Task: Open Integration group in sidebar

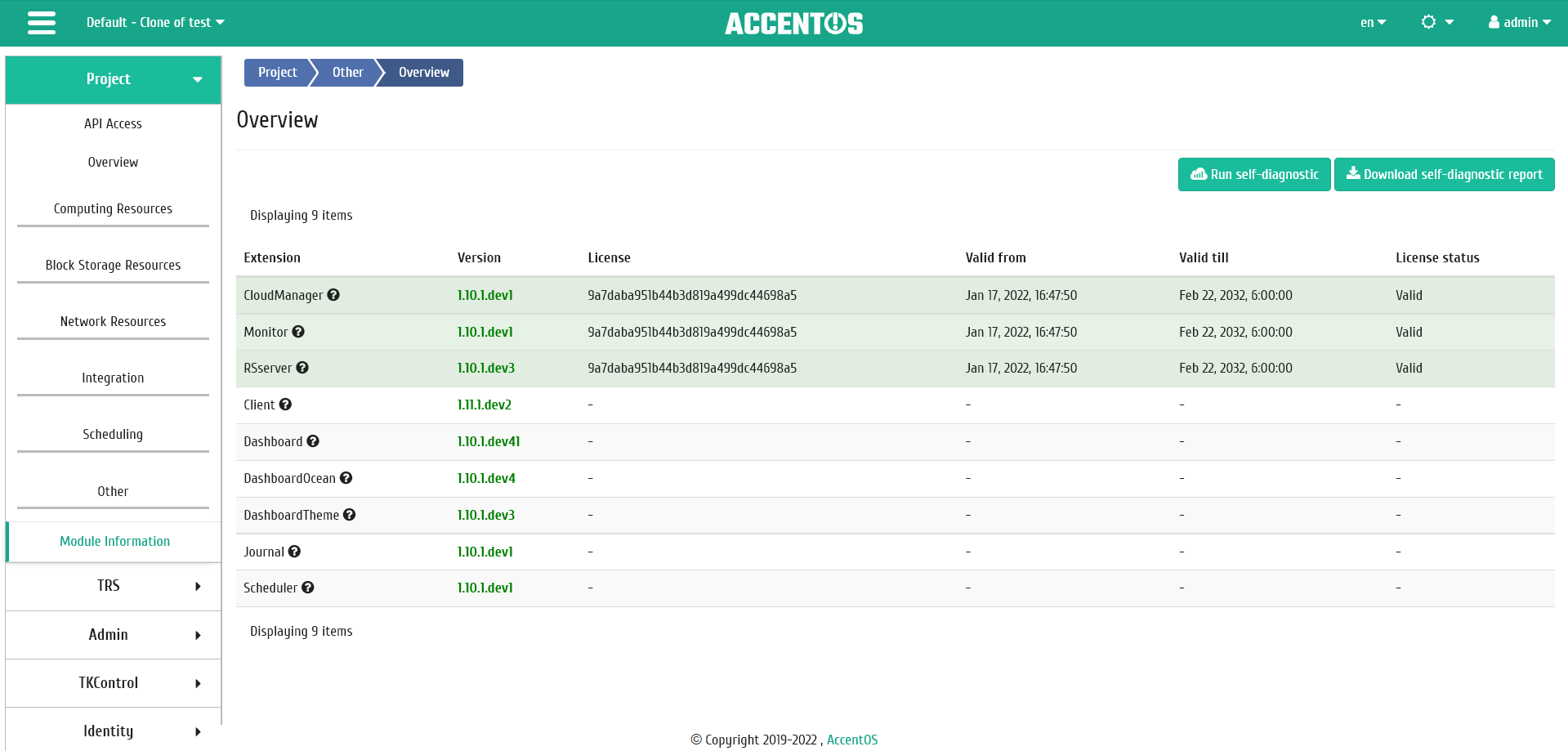Action: click(x=114, y=378)
